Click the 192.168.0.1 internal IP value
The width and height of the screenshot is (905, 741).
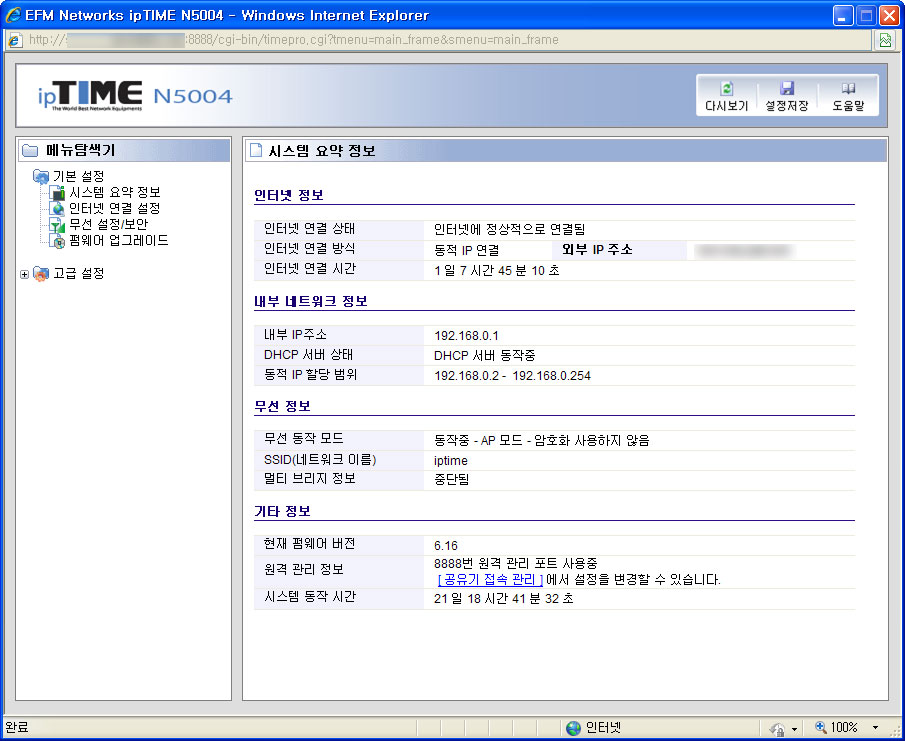pos(466,336)
